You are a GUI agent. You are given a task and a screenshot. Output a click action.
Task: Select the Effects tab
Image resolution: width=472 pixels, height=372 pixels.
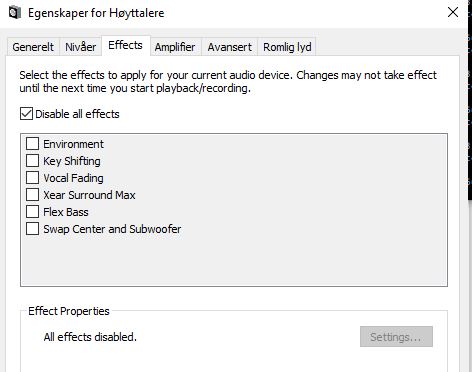(x=125, y=45)
